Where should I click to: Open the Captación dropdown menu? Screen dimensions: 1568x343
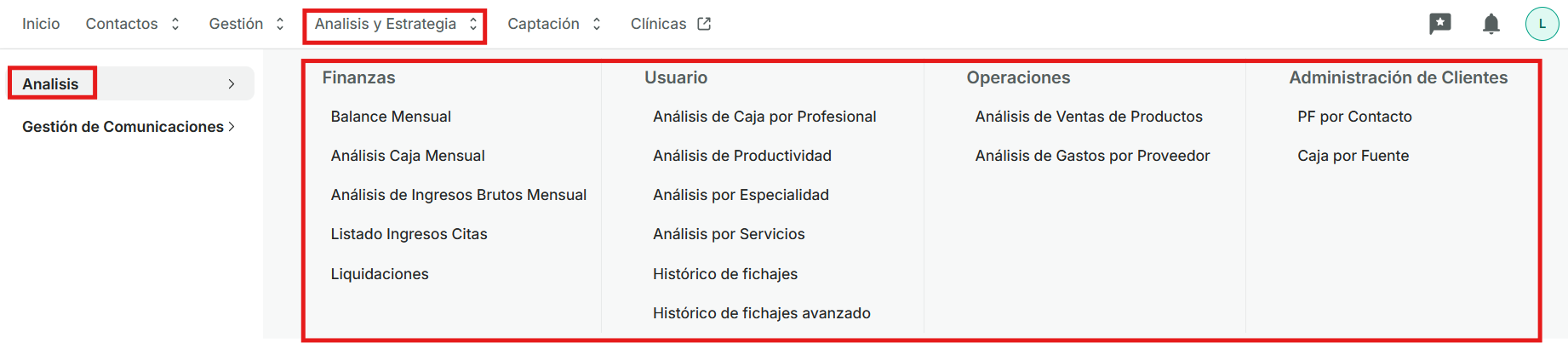553,24
